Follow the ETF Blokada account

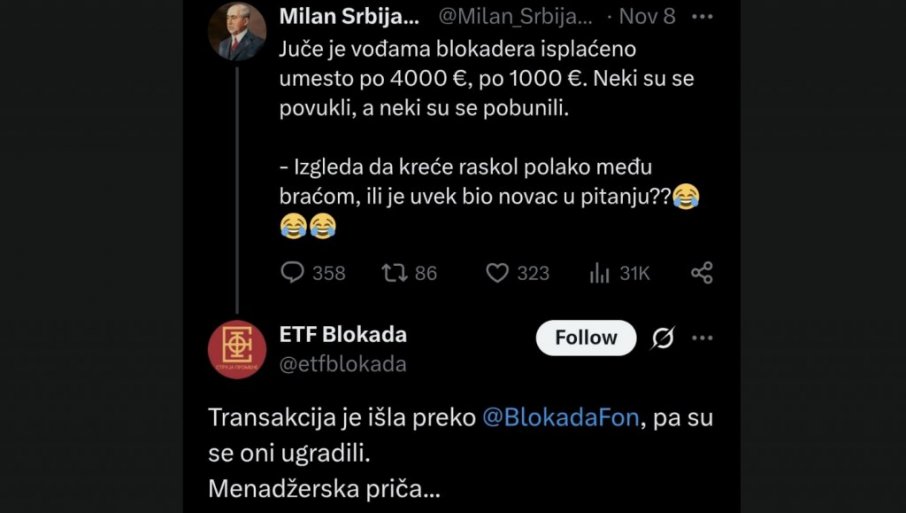586,338
